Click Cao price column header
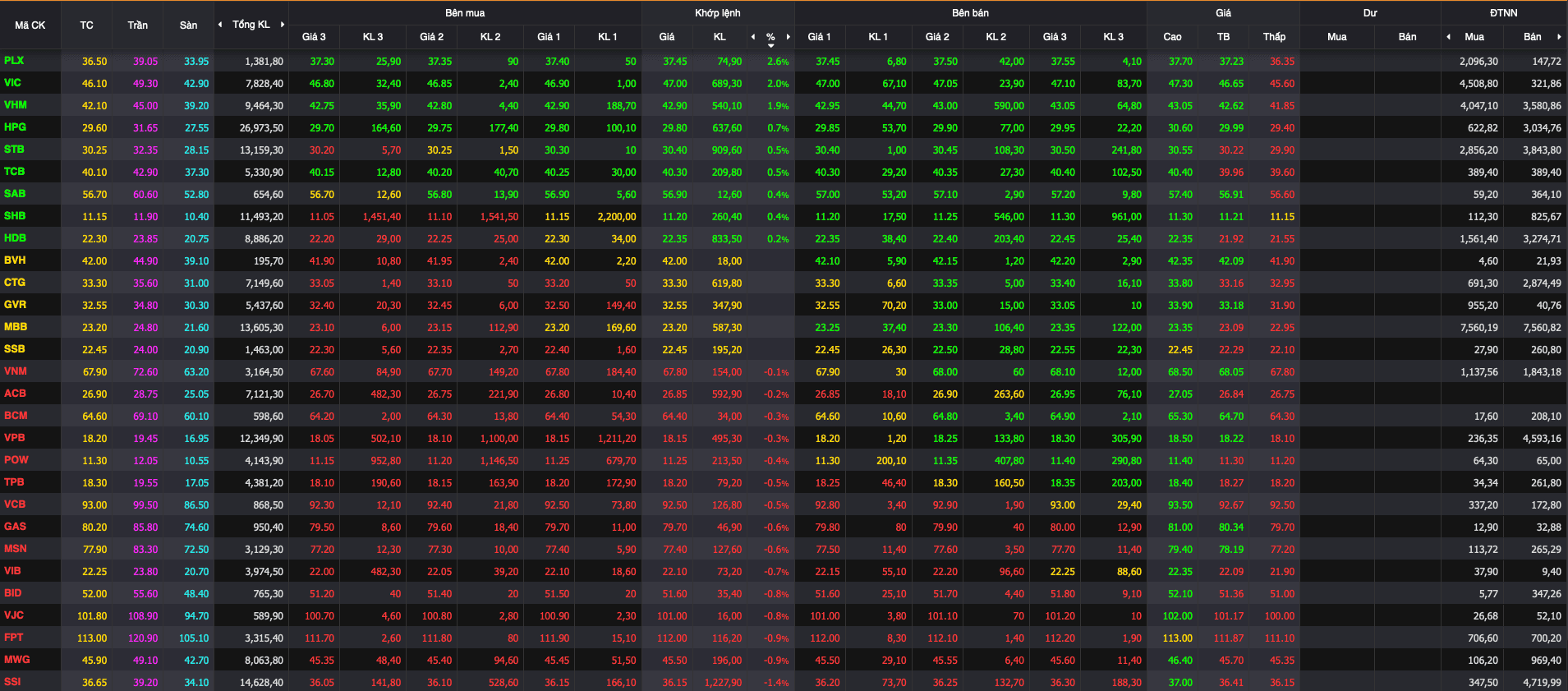Image resolution: width=1568 pixels, height=691 pixels. [1173, 37]
